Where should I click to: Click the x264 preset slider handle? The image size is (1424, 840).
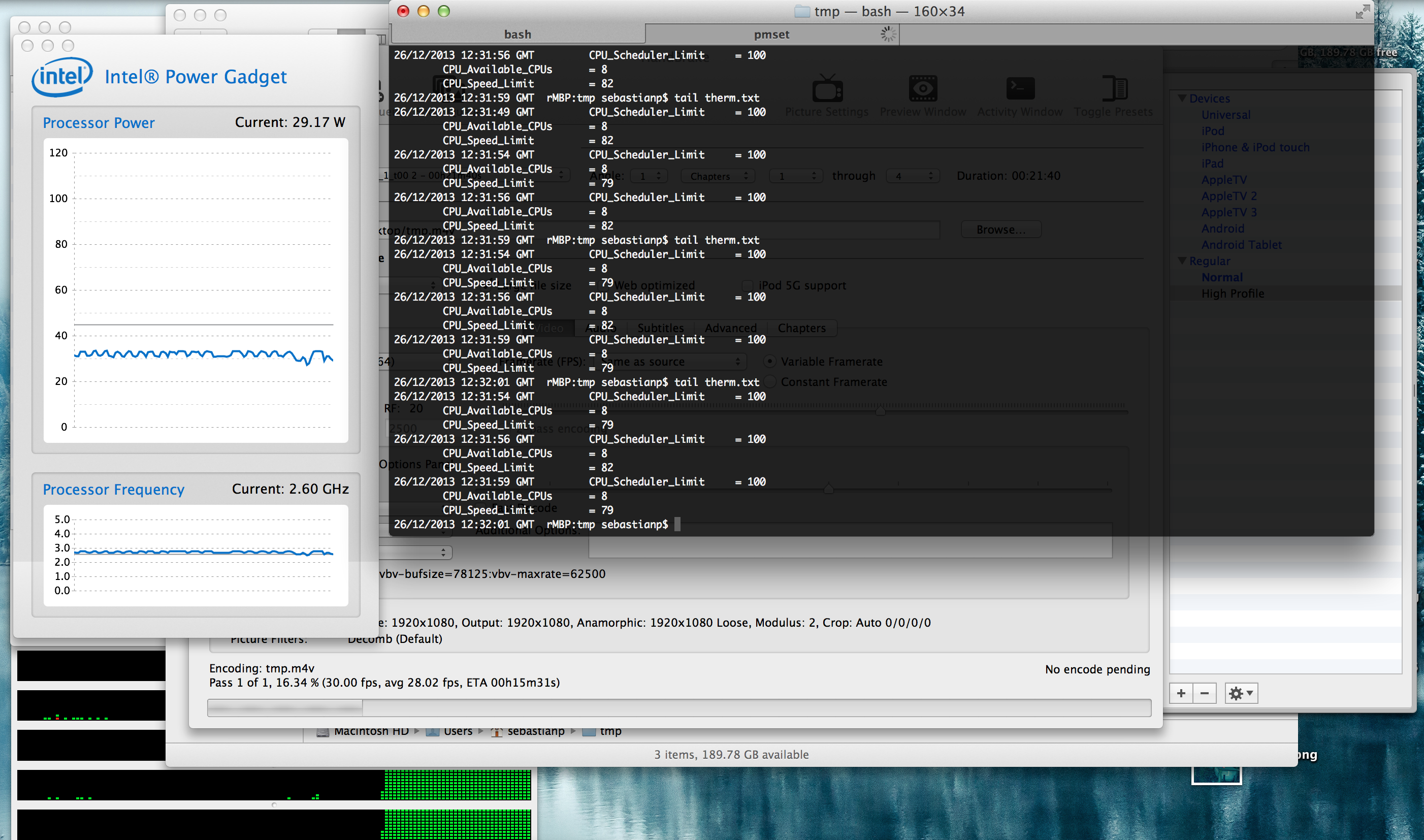tap(829, 488)
